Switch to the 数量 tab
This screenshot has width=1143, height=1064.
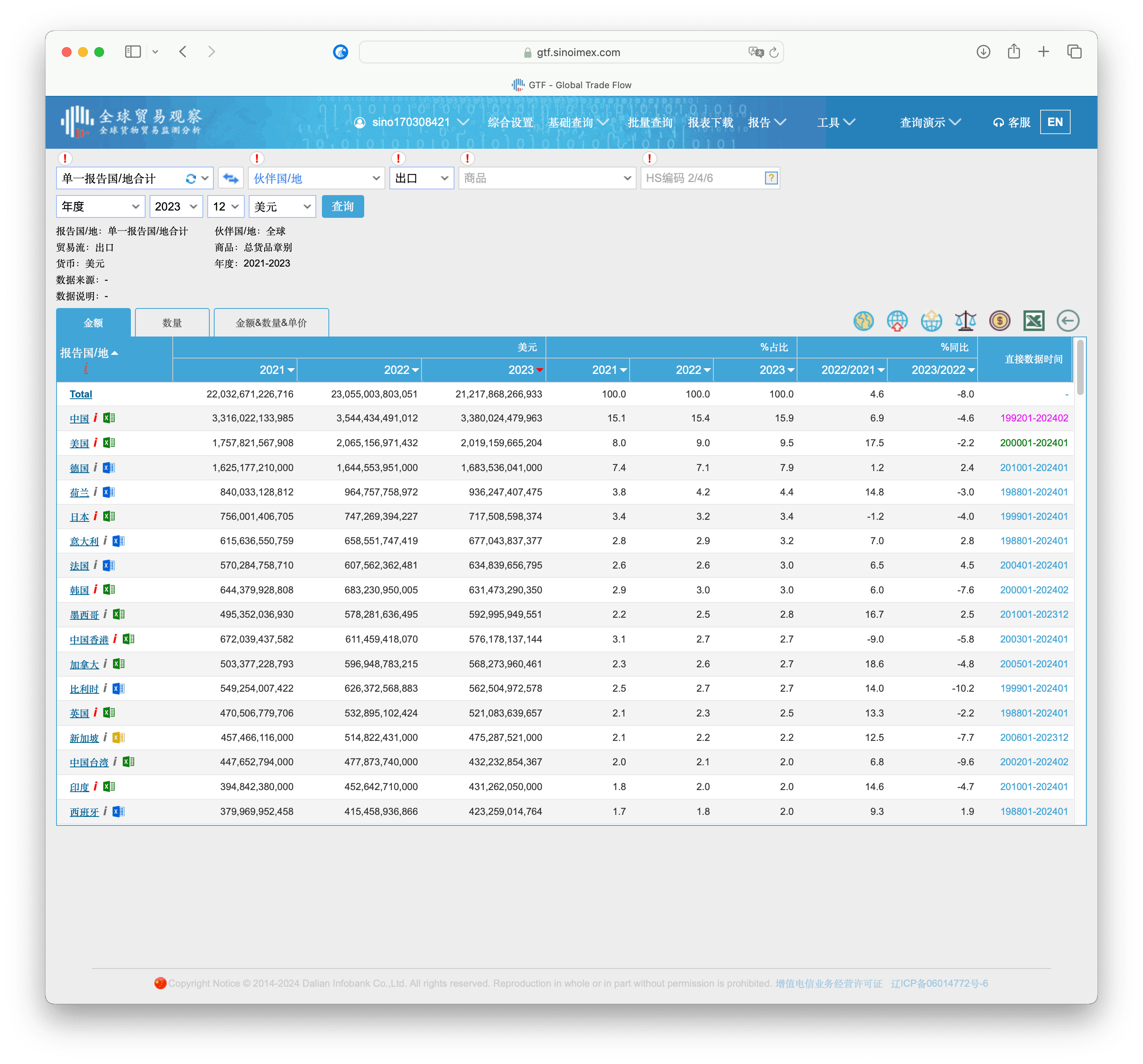172,322
